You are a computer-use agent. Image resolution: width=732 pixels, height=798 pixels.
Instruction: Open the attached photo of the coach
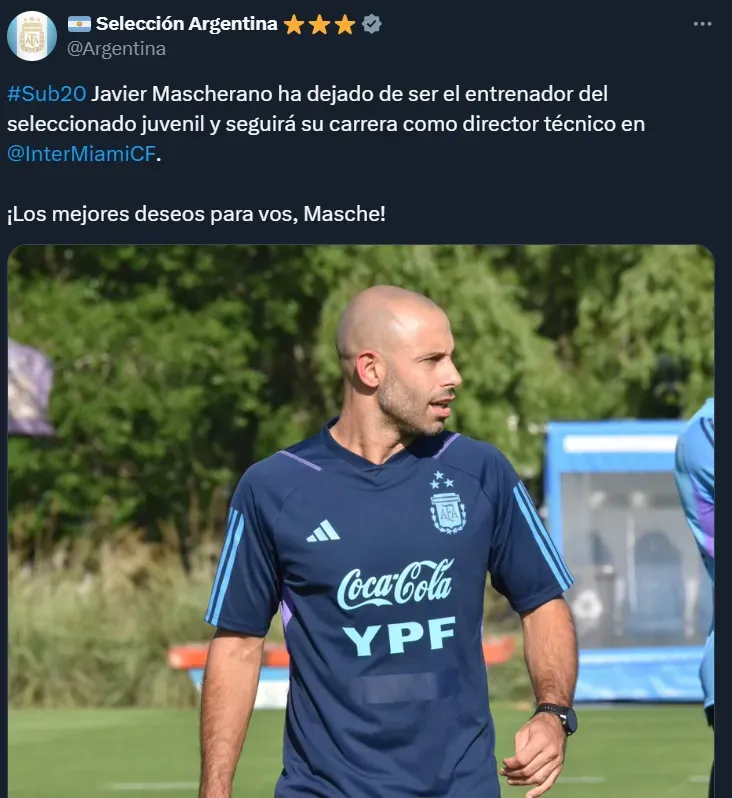coord(361,521)
